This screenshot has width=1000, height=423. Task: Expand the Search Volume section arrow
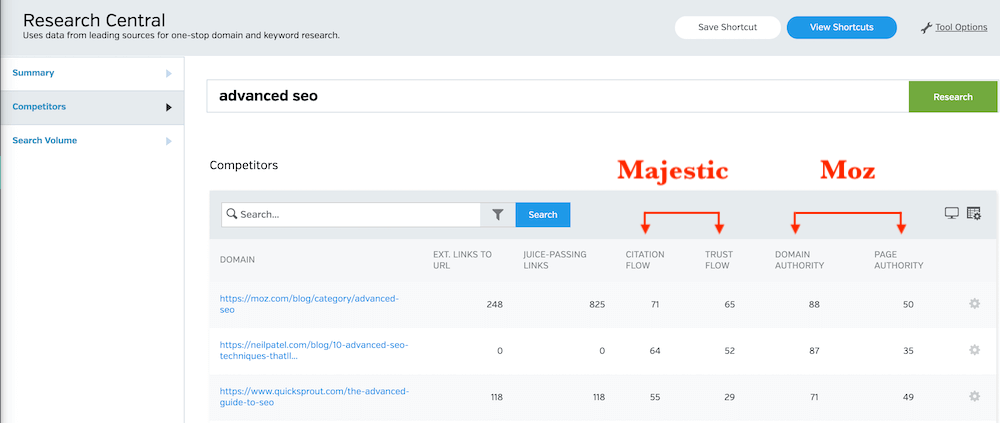point(169,141)
